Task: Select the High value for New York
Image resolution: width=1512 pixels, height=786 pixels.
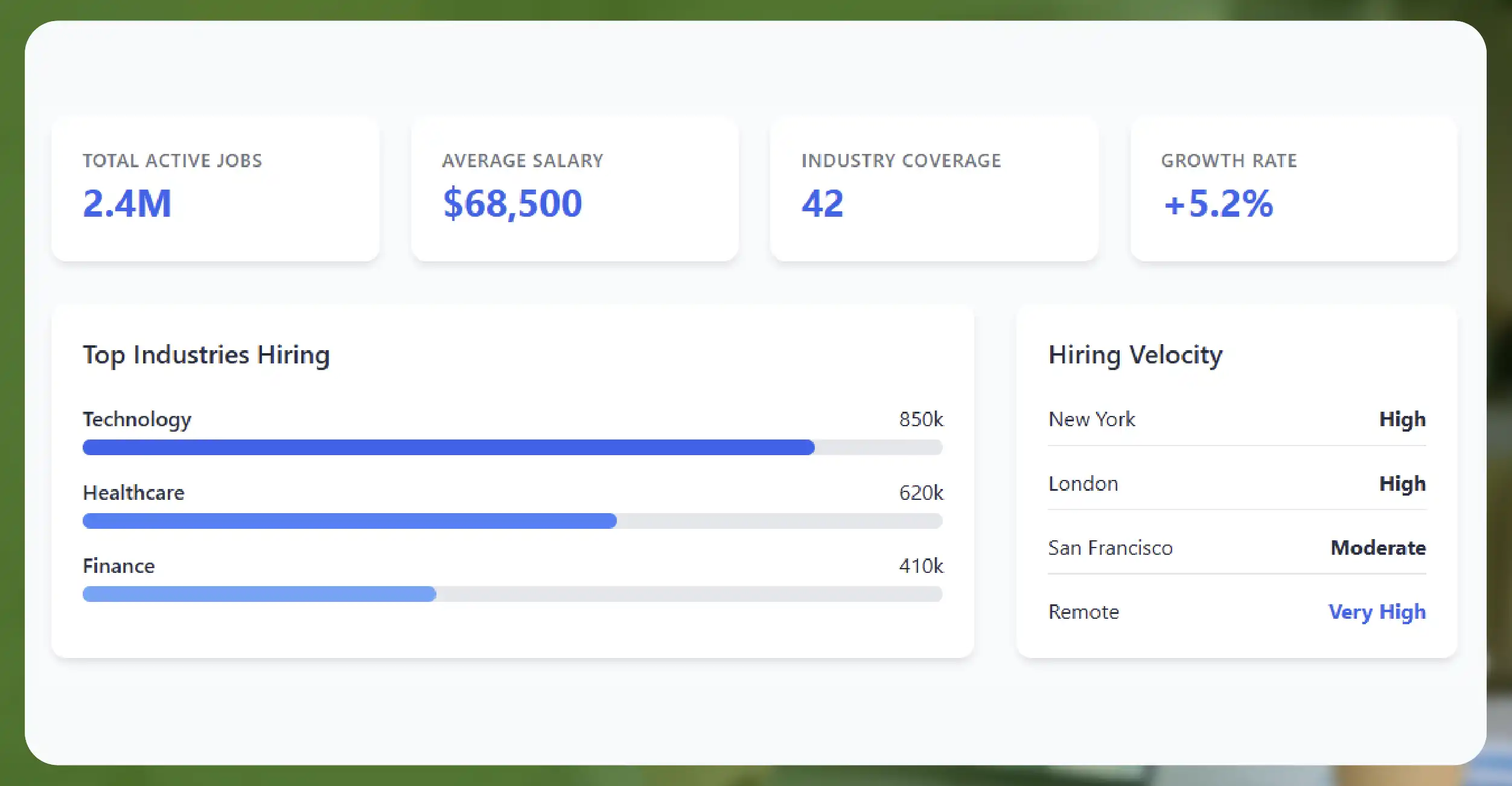Action: [1402, 420]
